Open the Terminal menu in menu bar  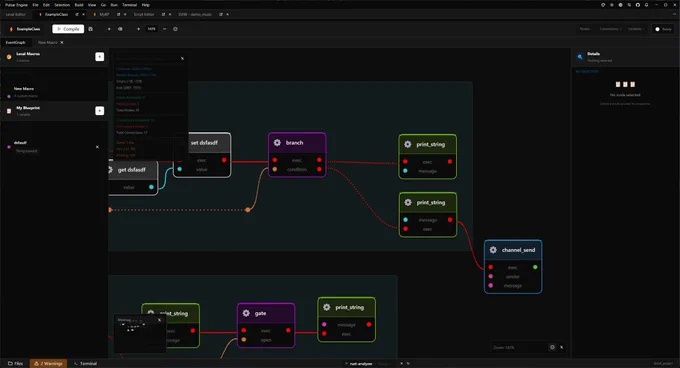(129, 5)
